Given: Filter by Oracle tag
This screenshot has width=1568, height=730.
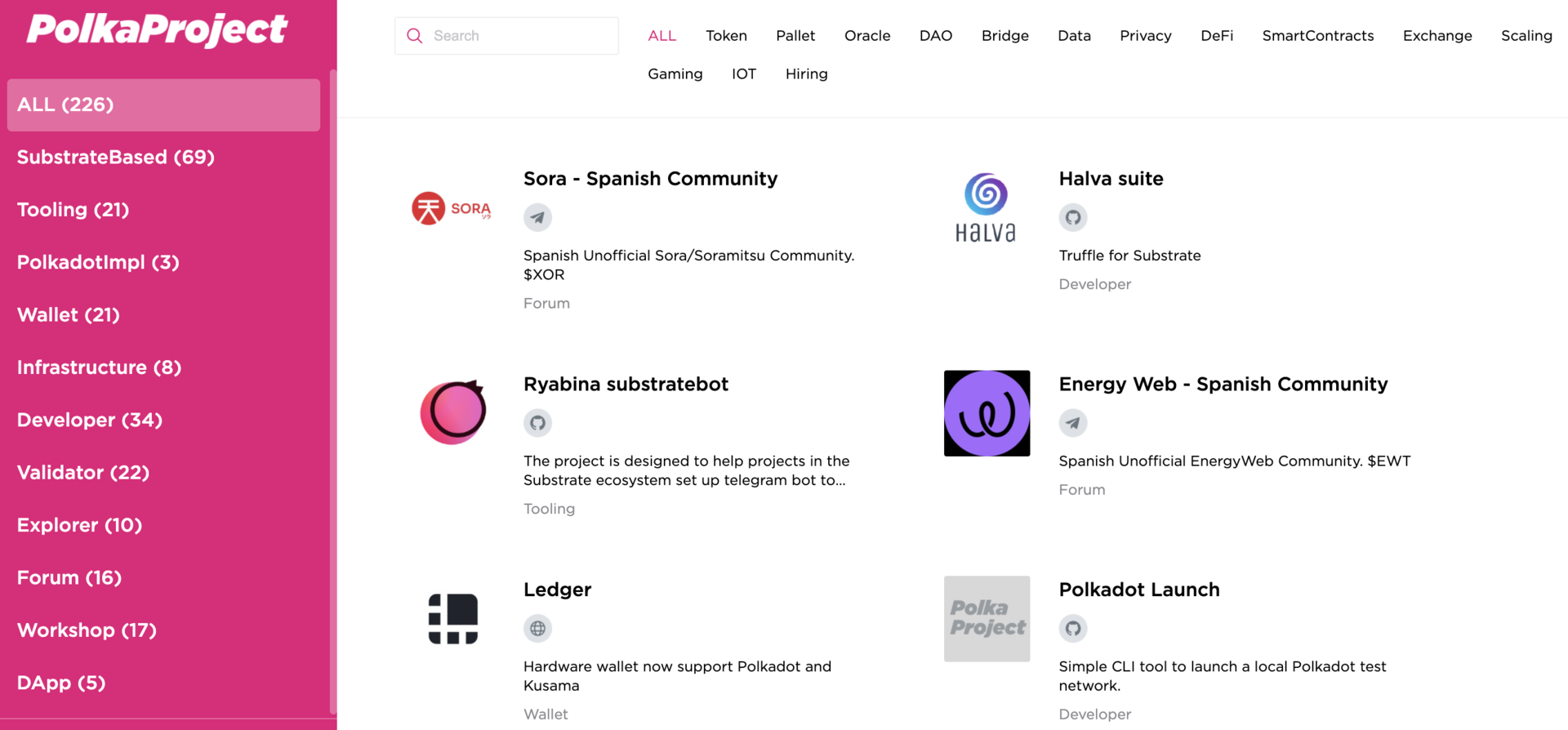Looking at the screenshot, I should (867, 36).
